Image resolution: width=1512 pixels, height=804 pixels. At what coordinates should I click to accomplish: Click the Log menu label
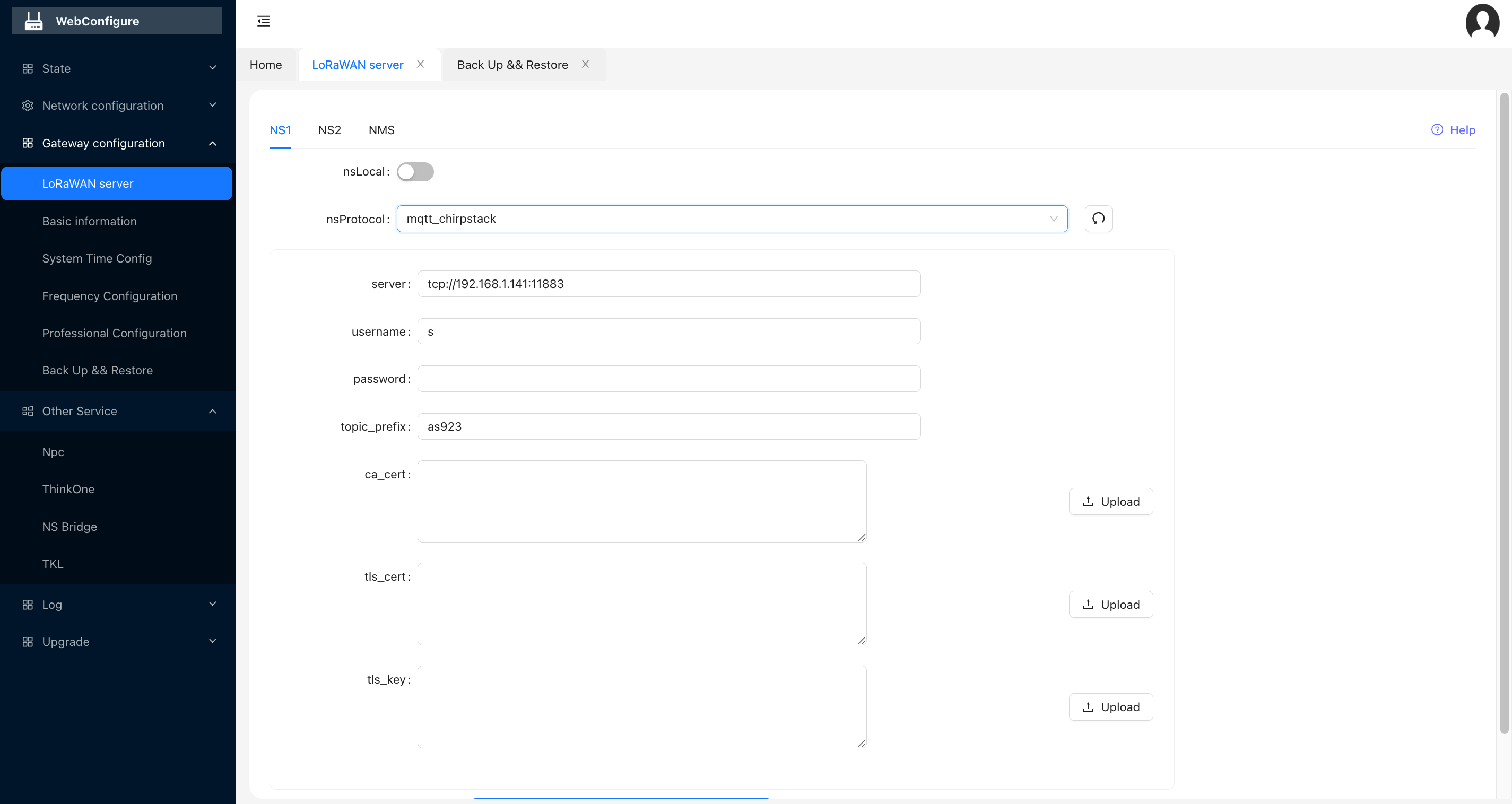click(x=51, y=605)
